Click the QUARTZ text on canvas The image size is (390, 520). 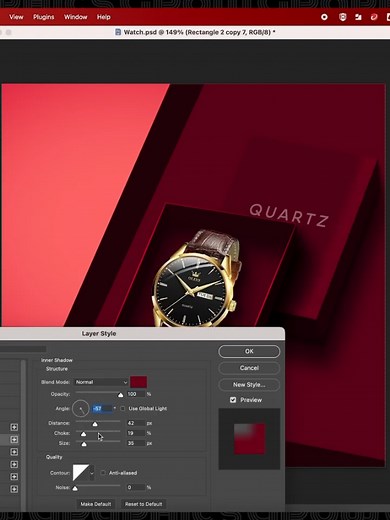[x=289, y=216]
